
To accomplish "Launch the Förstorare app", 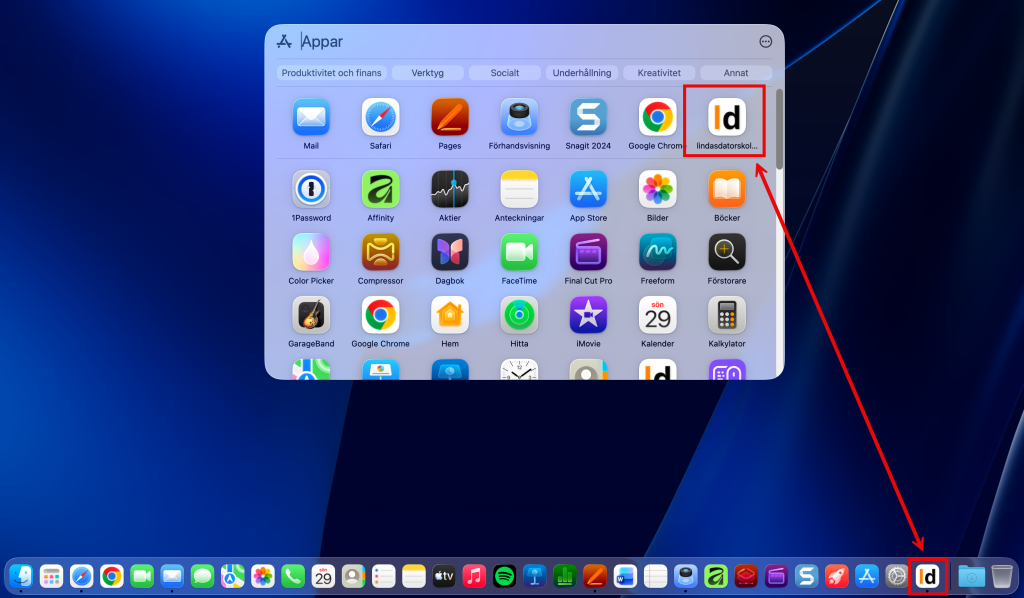I will click(726, 252).
